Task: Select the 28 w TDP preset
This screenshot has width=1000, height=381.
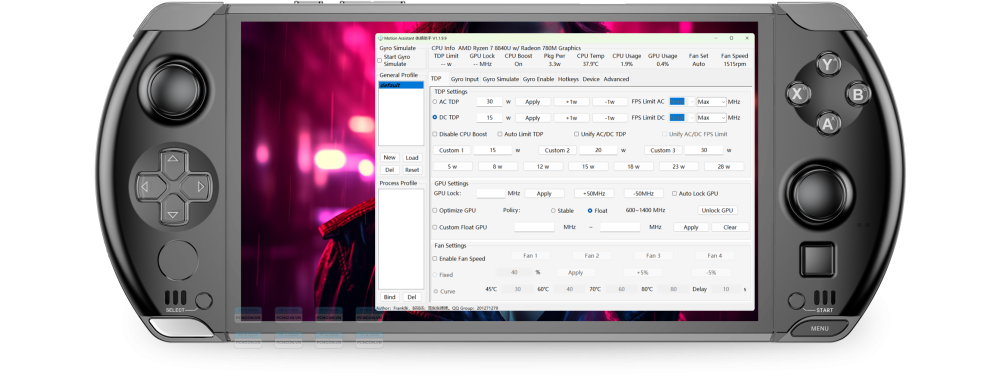Action: [724, 167]
